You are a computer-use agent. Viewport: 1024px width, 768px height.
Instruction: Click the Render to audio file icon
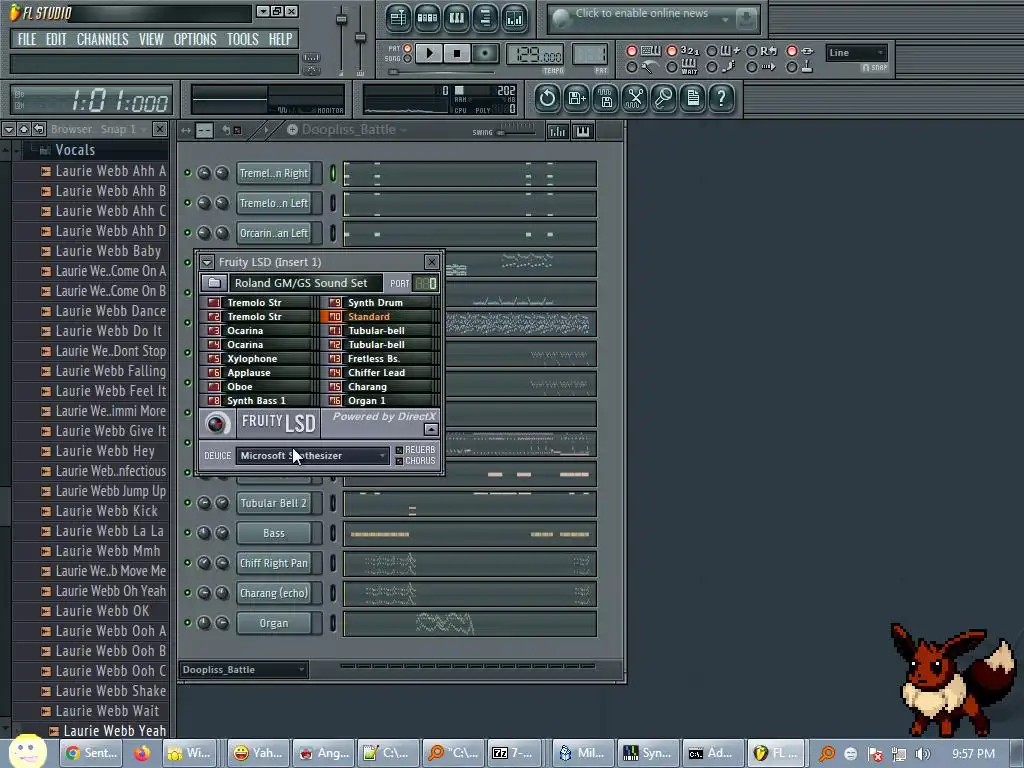point(606,99)
